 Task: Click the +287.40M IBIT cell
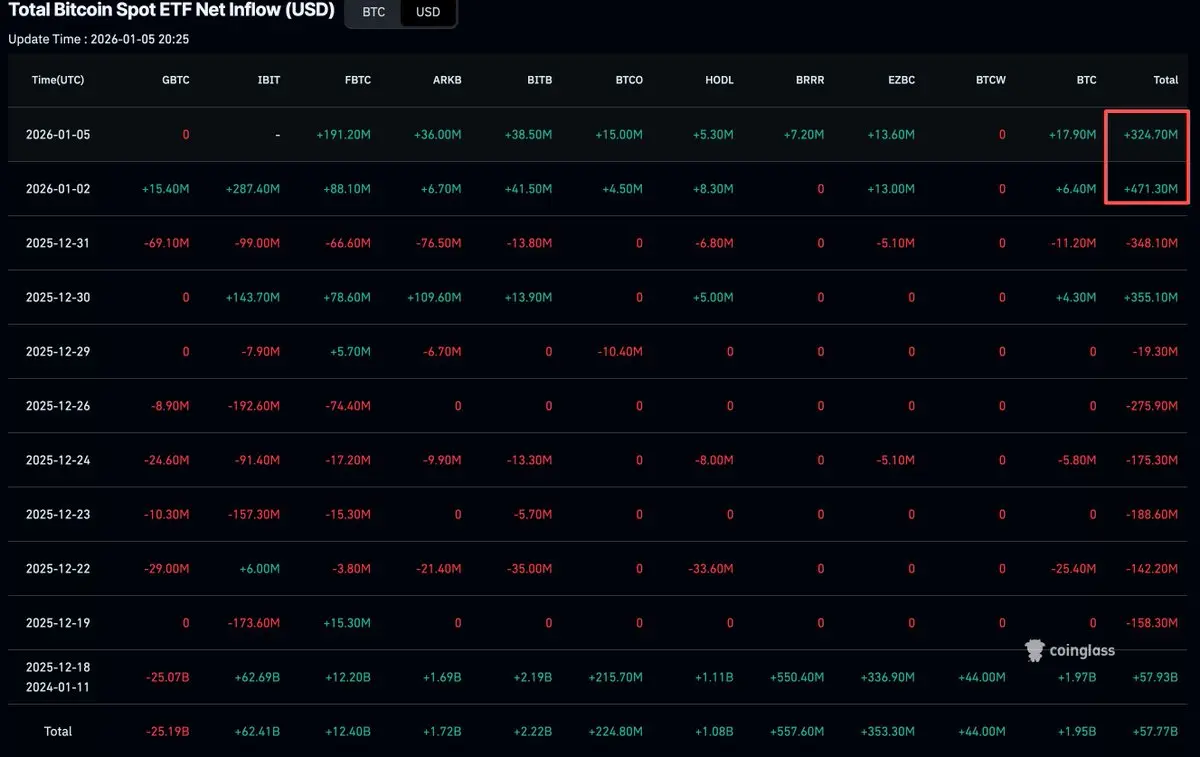point(253,188)
